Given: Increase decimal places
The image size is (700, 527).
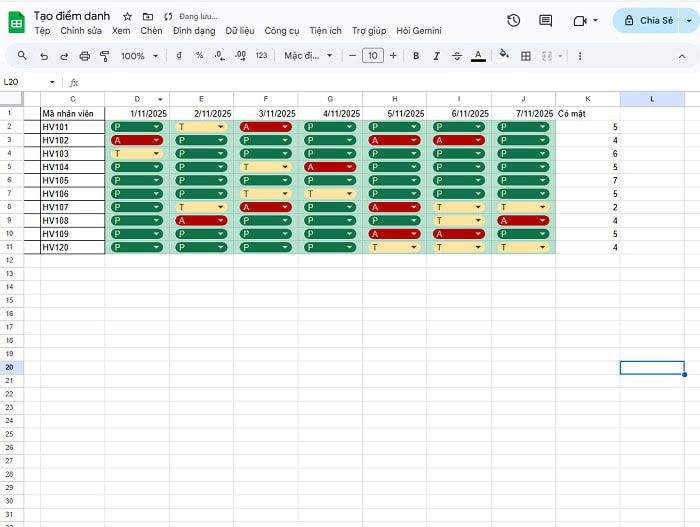Looking at the screenshot, I should tap(240, 56).
